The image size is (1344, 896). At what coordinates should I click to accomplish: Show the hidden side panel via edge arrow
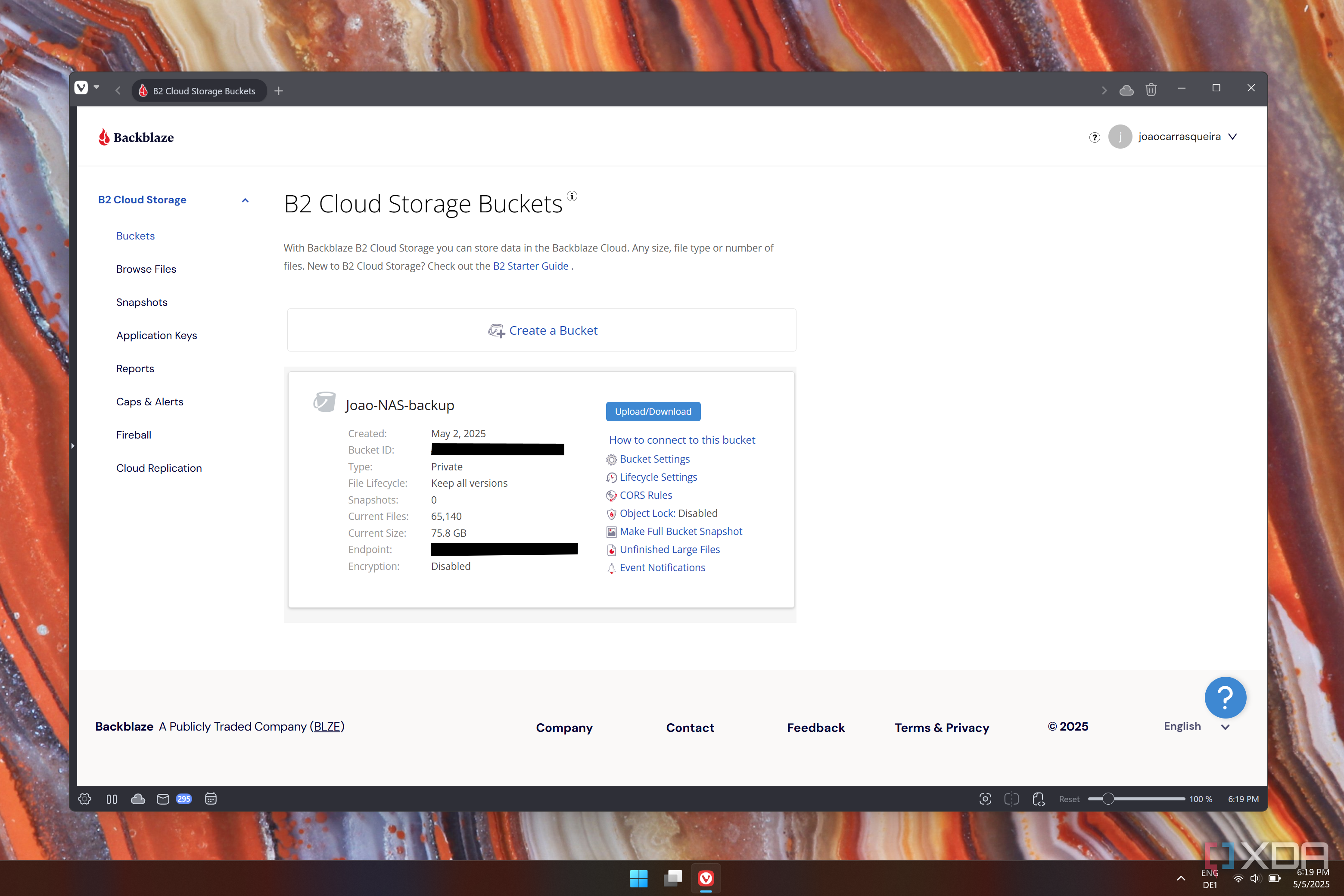tap(72, 446)
